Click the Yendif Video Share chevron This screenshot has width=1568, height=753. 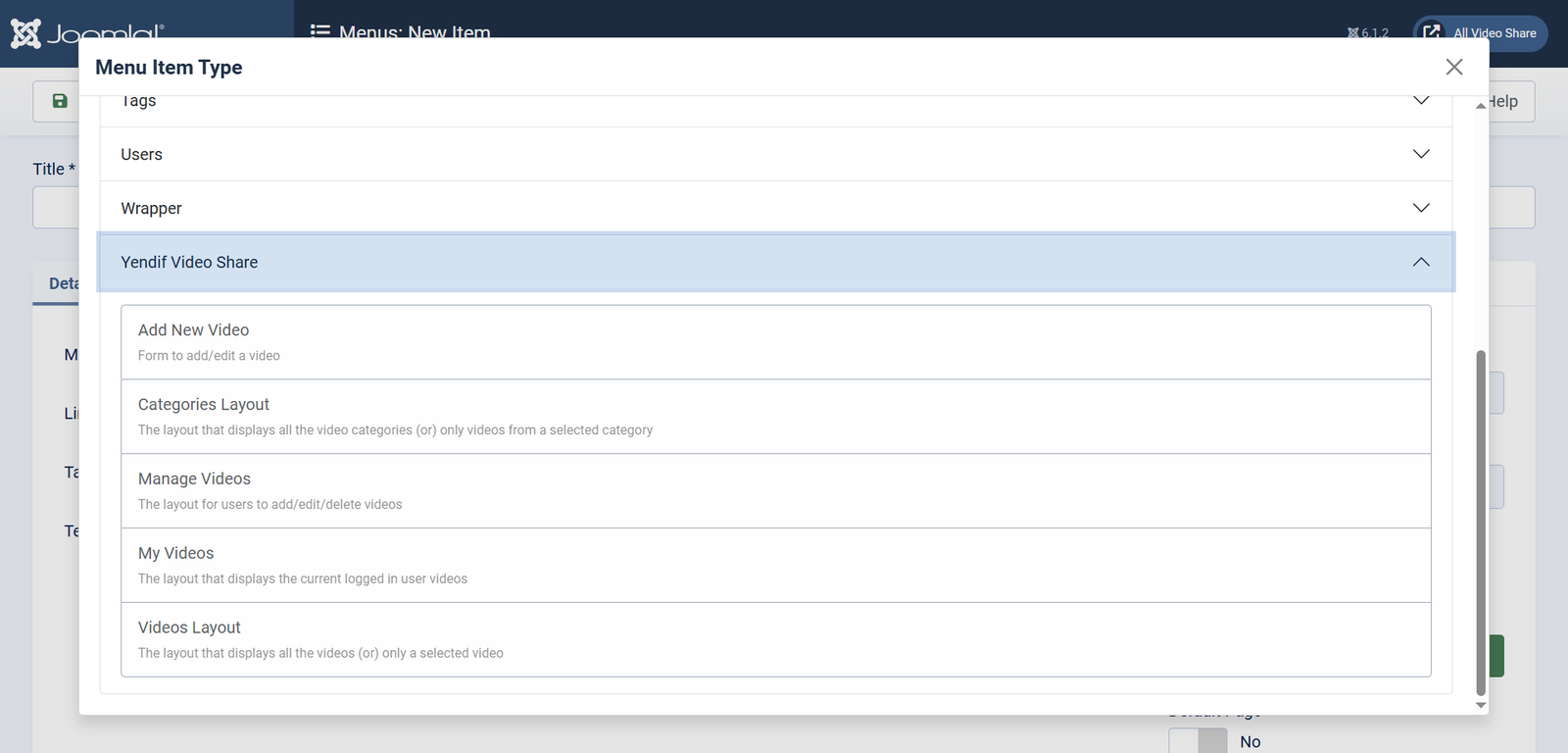pos(1421,262)
